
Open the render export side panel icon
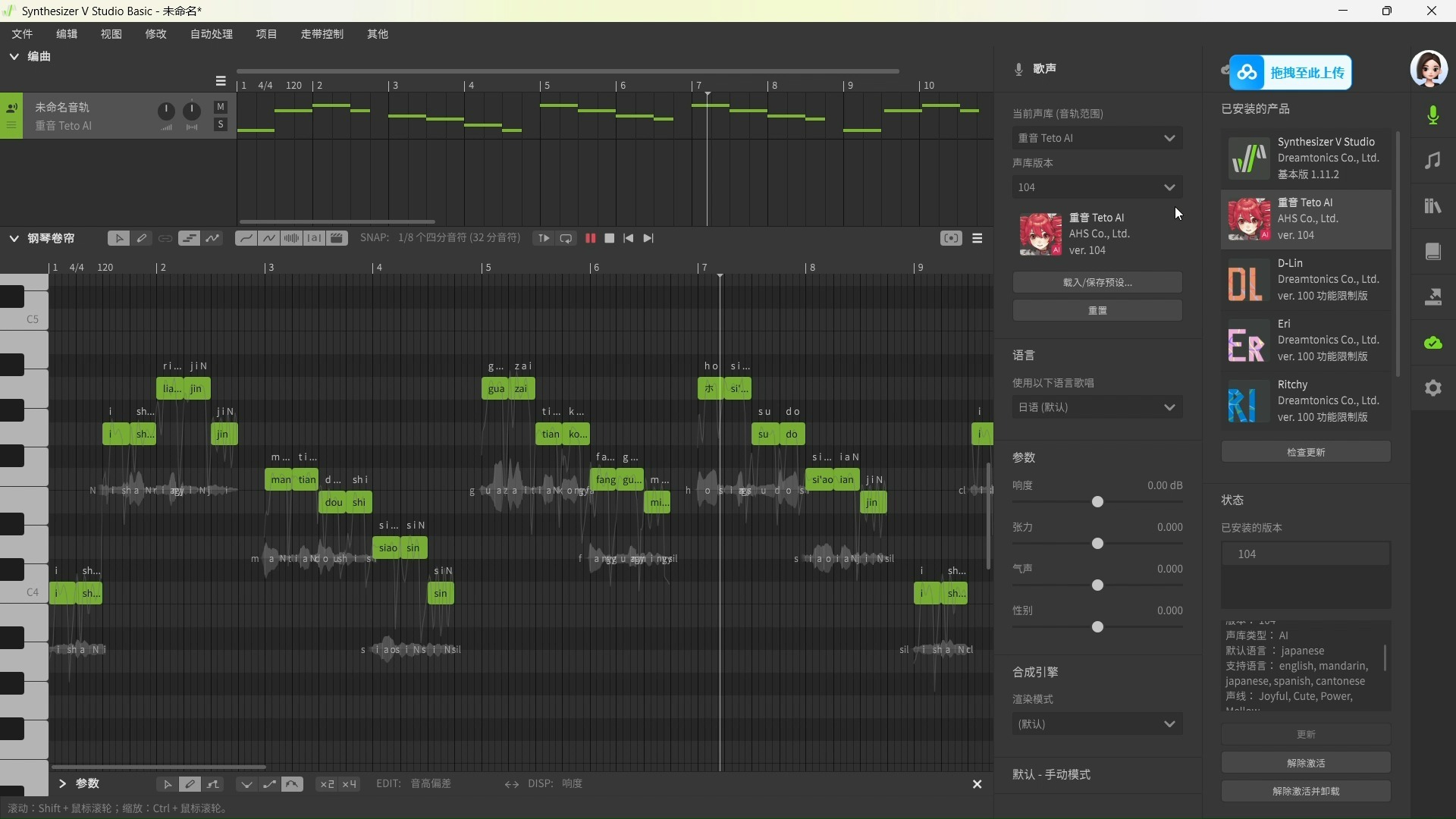[1433, 297]
